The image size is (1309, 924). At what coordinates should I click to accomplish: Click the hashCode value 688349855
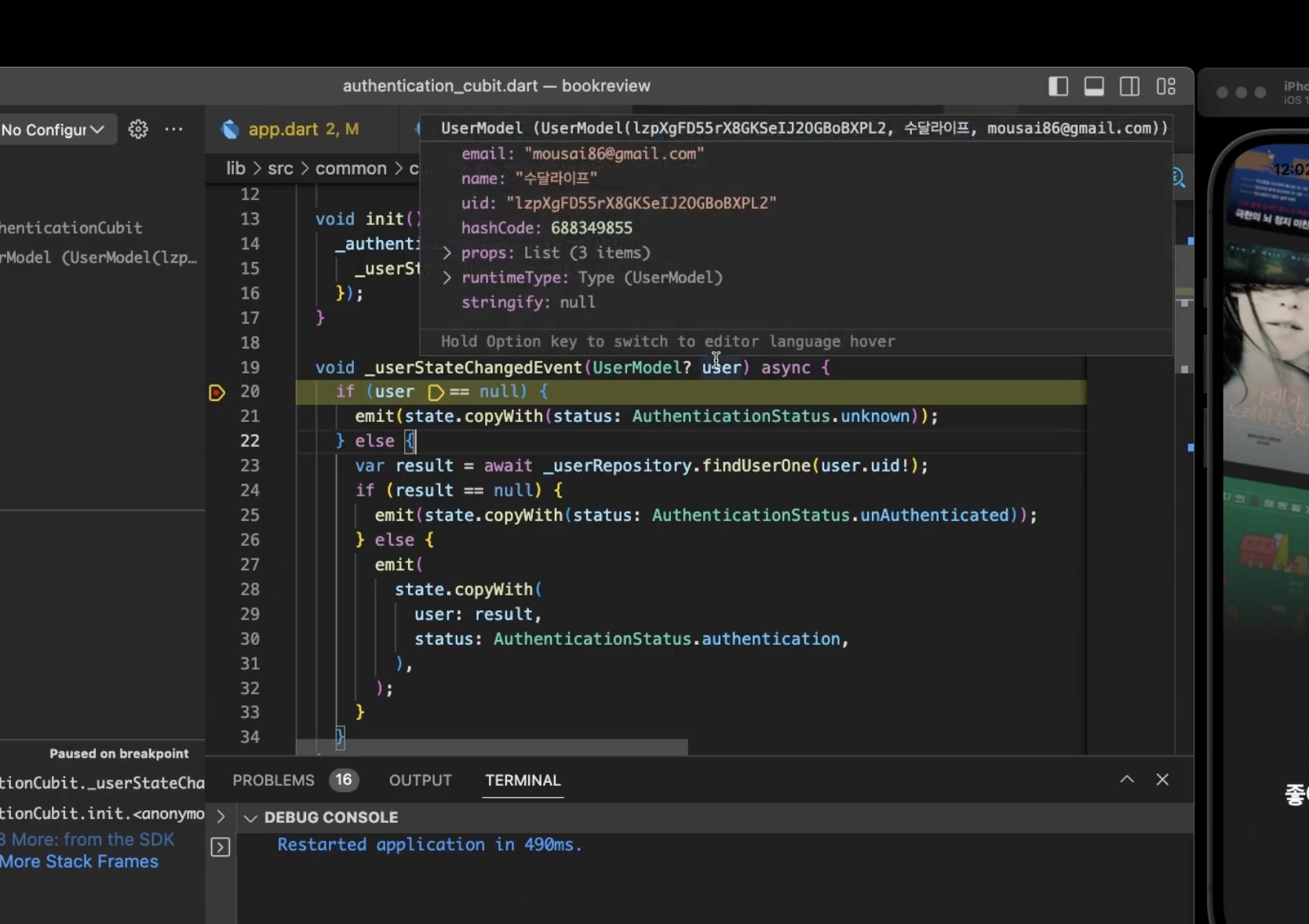coord(591,228)
